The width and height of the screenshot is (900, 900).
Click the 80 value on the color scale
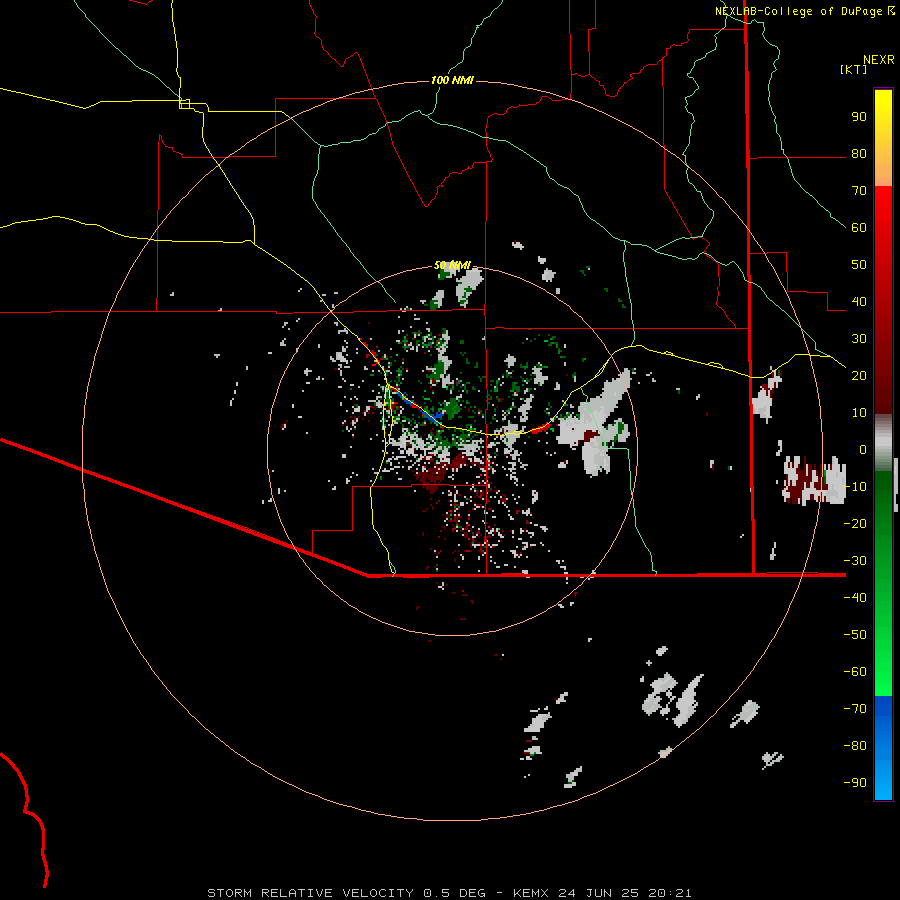[859, 154]
